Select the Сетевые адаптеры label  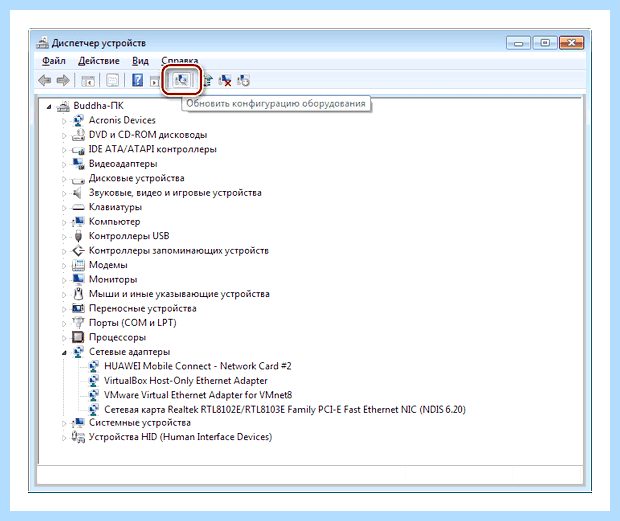click(x=129, y=352)
